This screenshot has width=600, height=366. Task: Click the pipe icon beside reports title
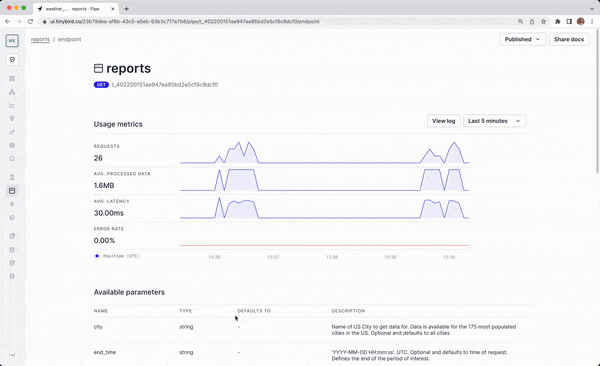pyautogui.click(x=98, y=69)
